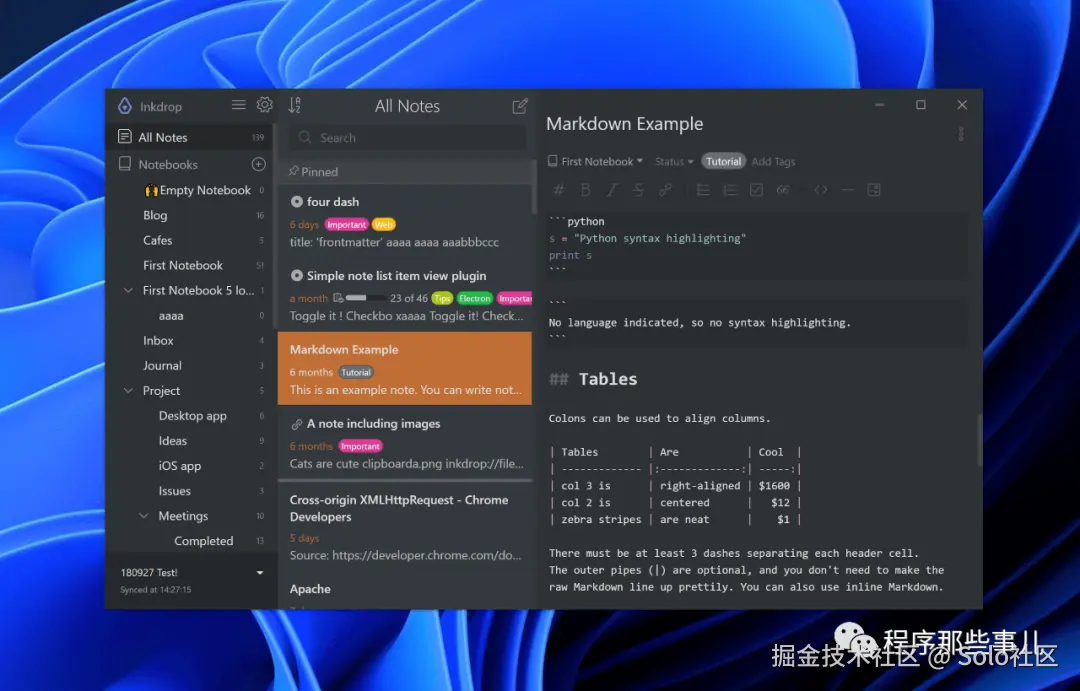Click the Notebooks book icon in sidebar
The image size is (1080, 691).
click(x=125, y=164)
